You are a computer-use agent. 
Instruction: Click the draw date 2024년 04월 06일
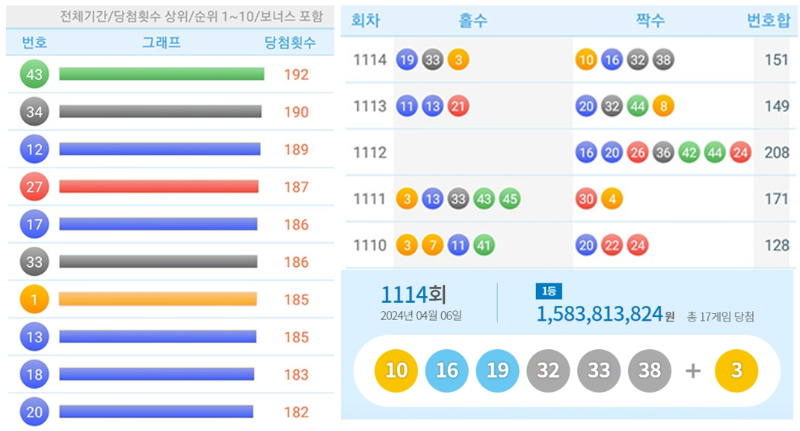421,316
